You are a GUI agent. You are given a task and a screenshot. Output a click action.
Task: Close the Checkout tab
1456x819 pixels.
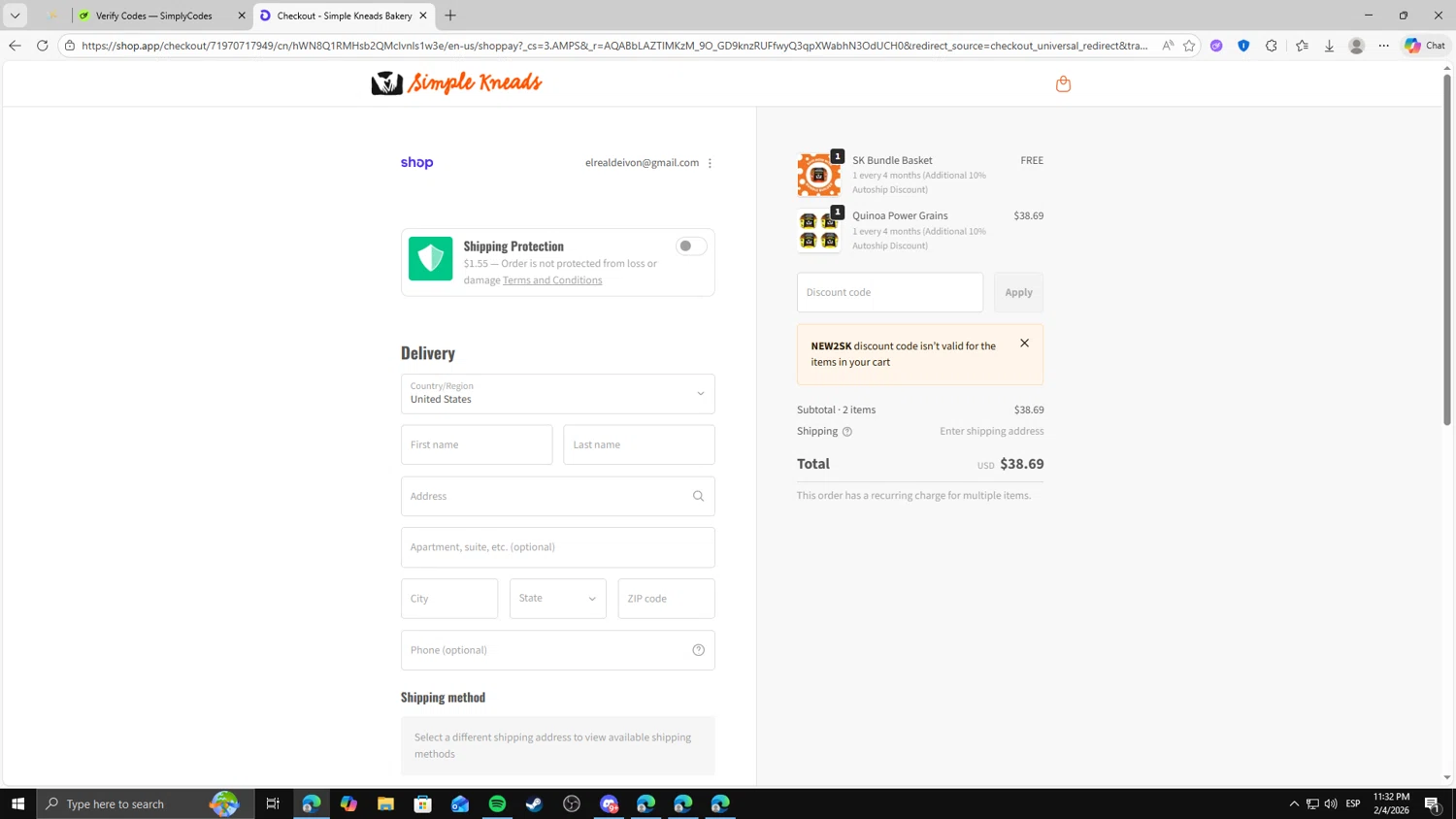tap(423, 16)
